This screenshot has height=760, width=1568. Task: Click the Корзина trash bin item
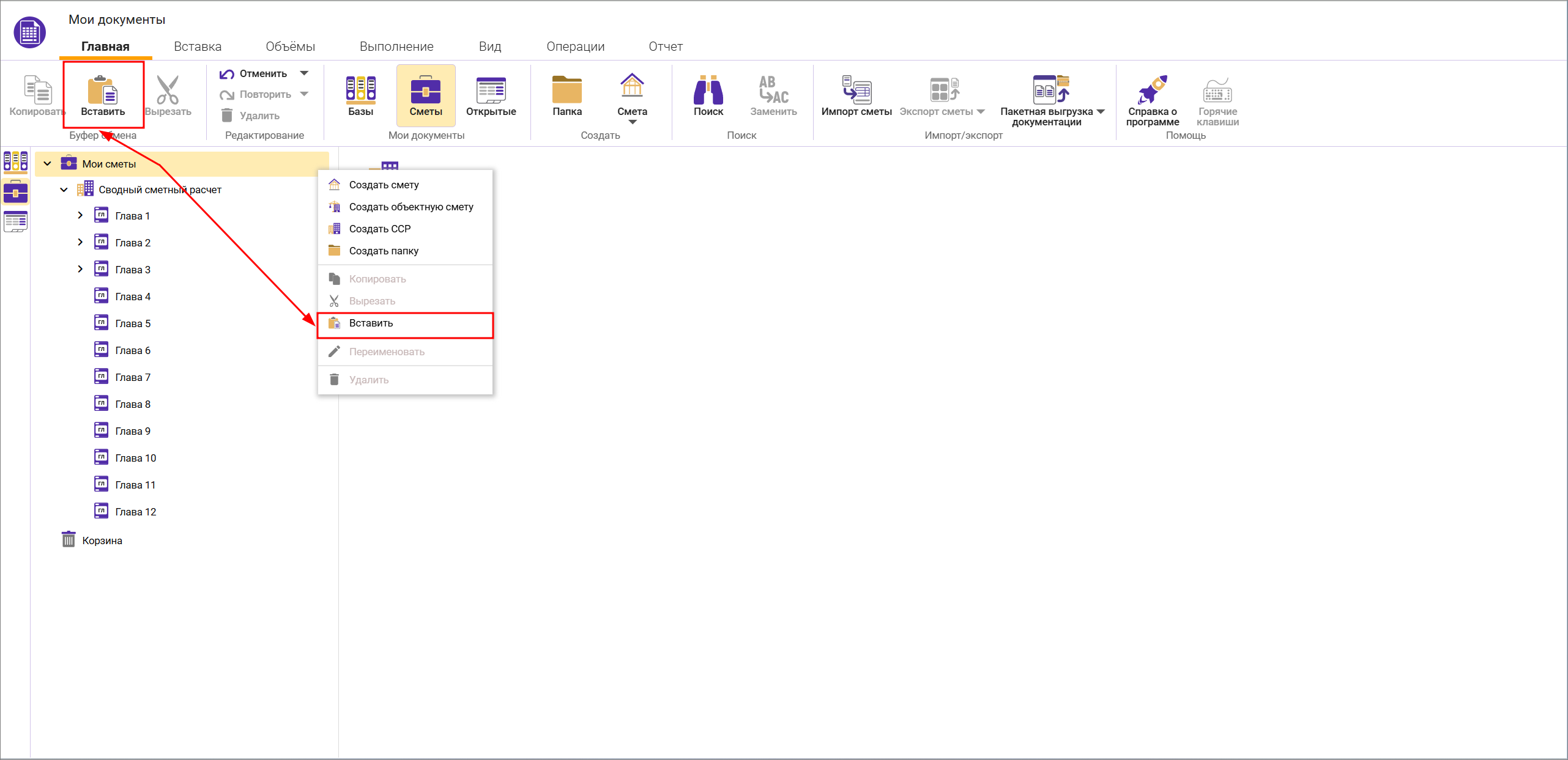102,540
